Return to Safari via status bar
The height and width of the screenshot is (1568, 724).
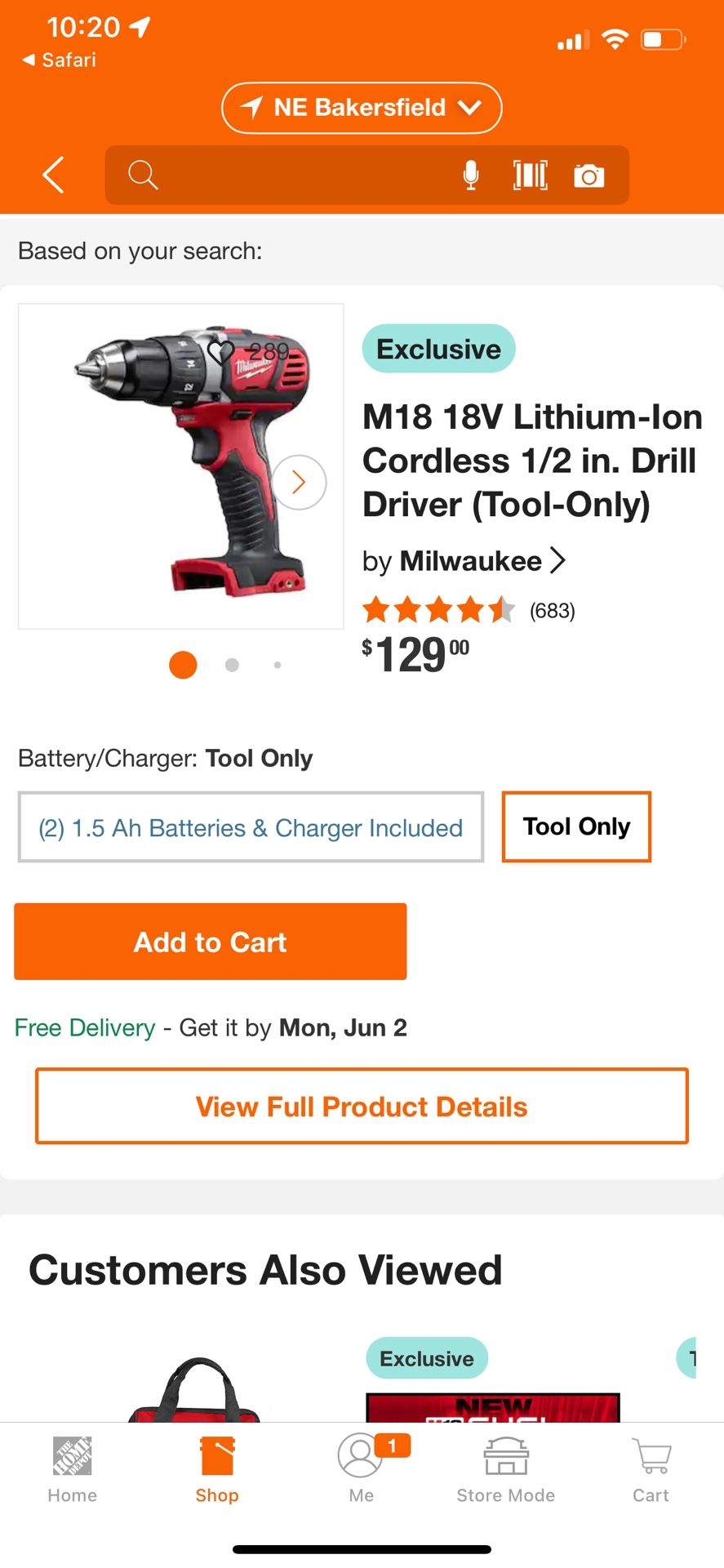(59, 60)
